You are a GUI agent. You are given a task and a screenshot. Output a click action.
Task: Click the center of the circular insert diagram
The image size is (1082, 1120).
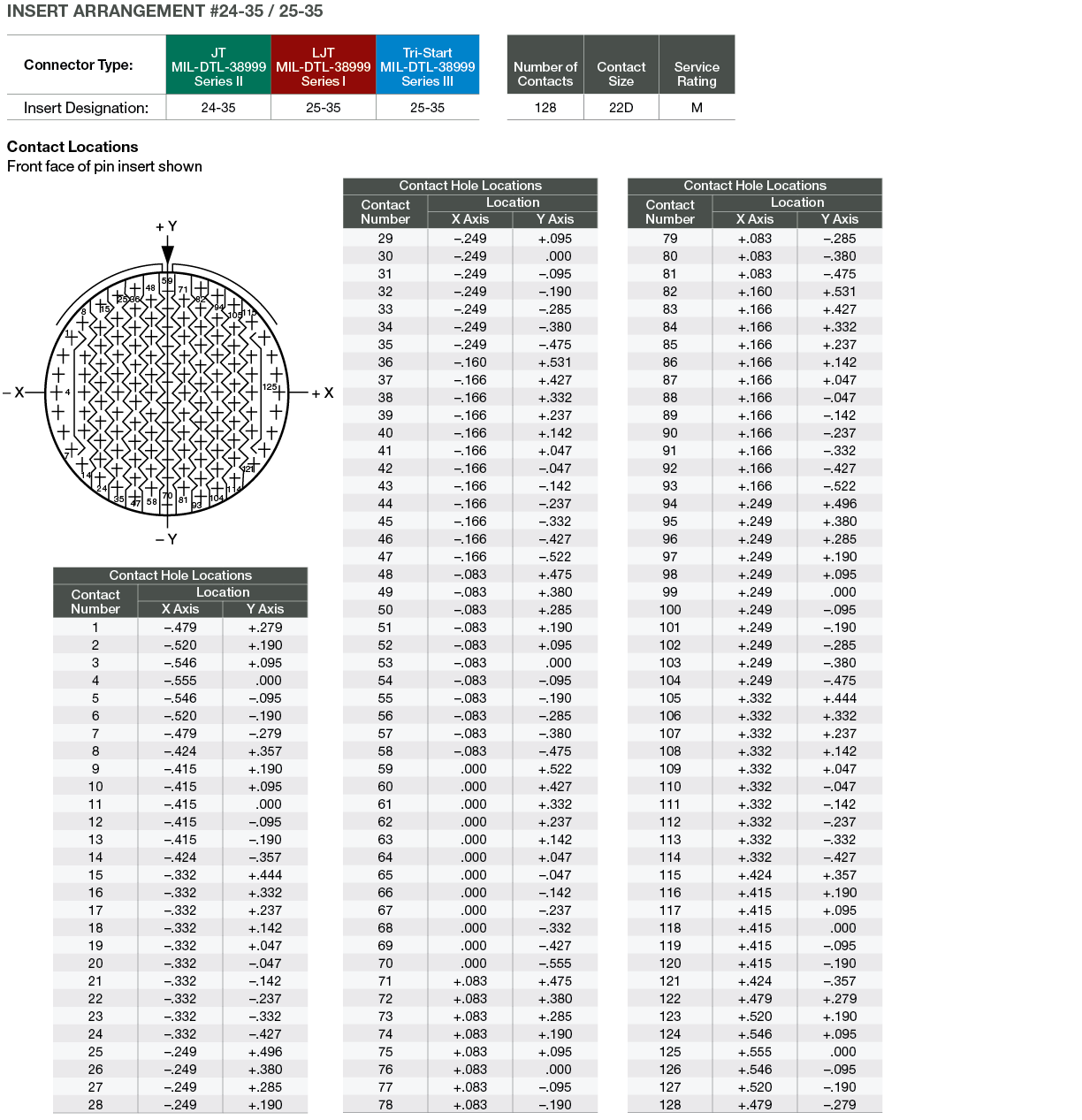tap(167, 392)
